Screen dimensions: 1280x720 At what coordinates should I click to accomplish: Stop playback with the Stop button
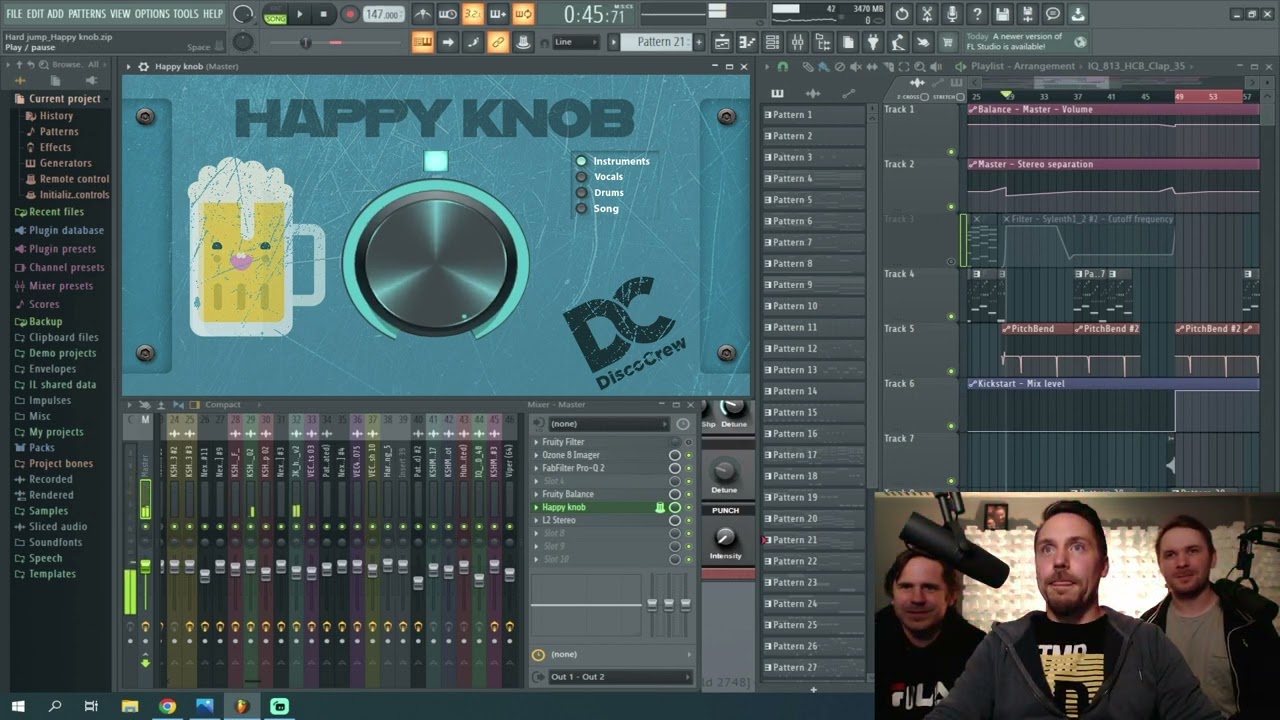point(323,14)
